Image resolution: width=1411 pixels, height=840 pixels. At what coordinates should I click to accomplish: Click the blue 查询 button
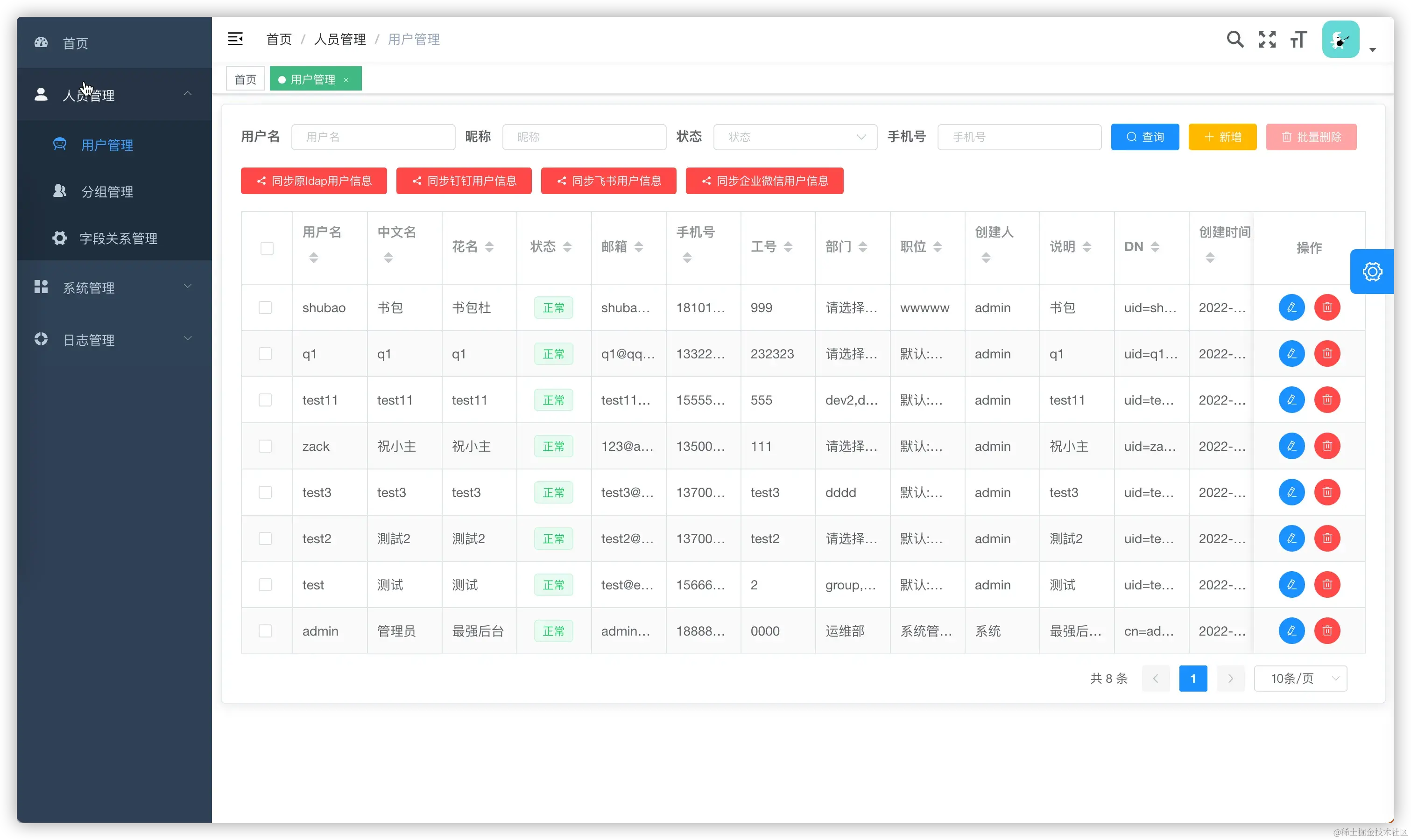(x=1144, y=137)
